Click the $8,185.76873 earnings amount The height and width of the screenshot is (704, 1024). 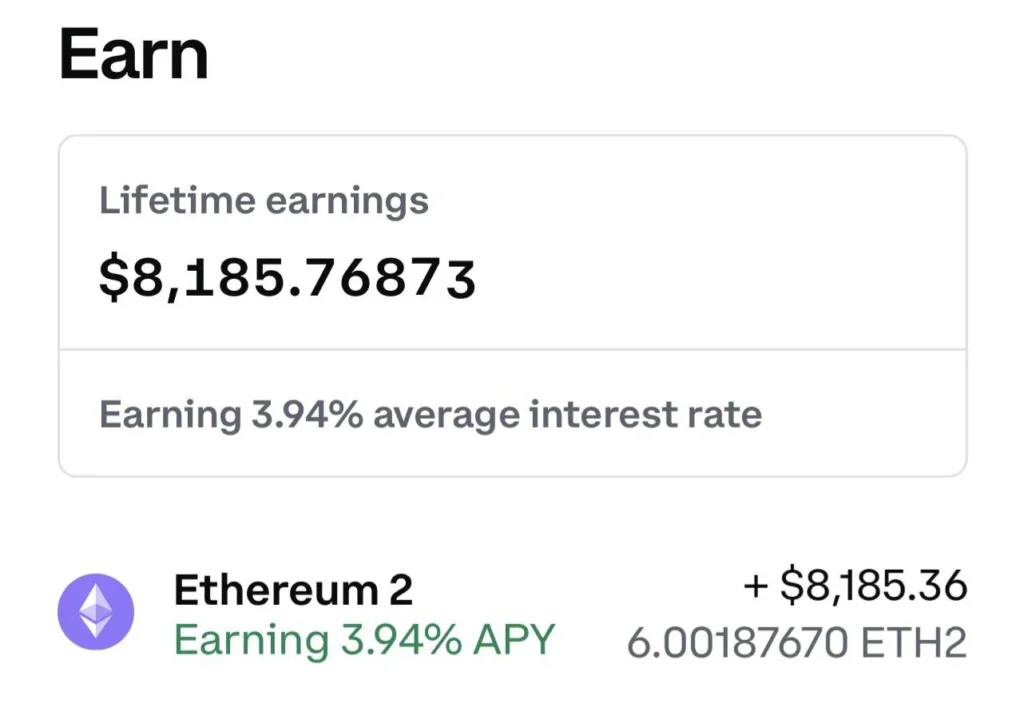(288, 278)
